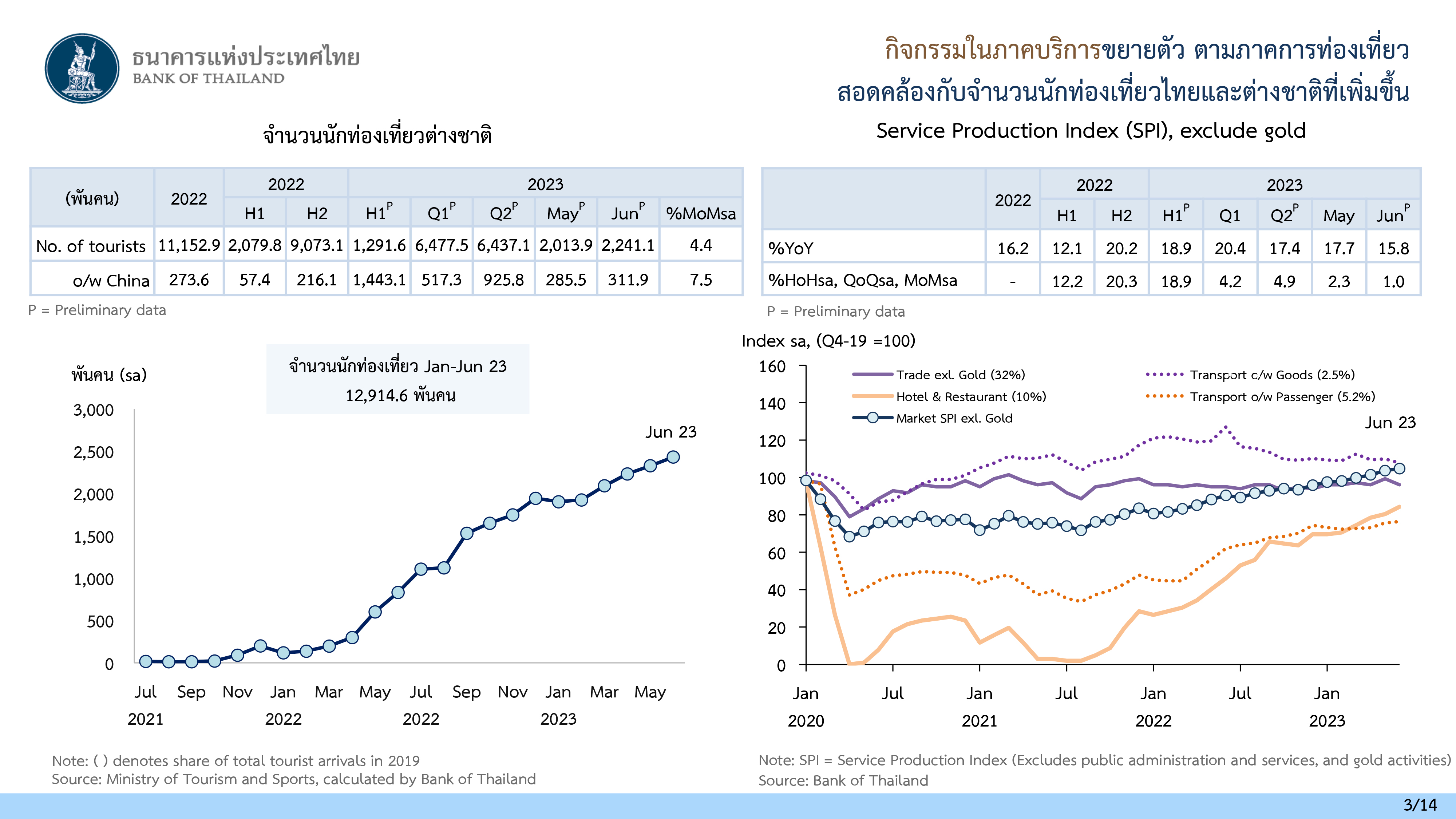Click the Transport o/w Passenger dotted legend

[1164, 397]
